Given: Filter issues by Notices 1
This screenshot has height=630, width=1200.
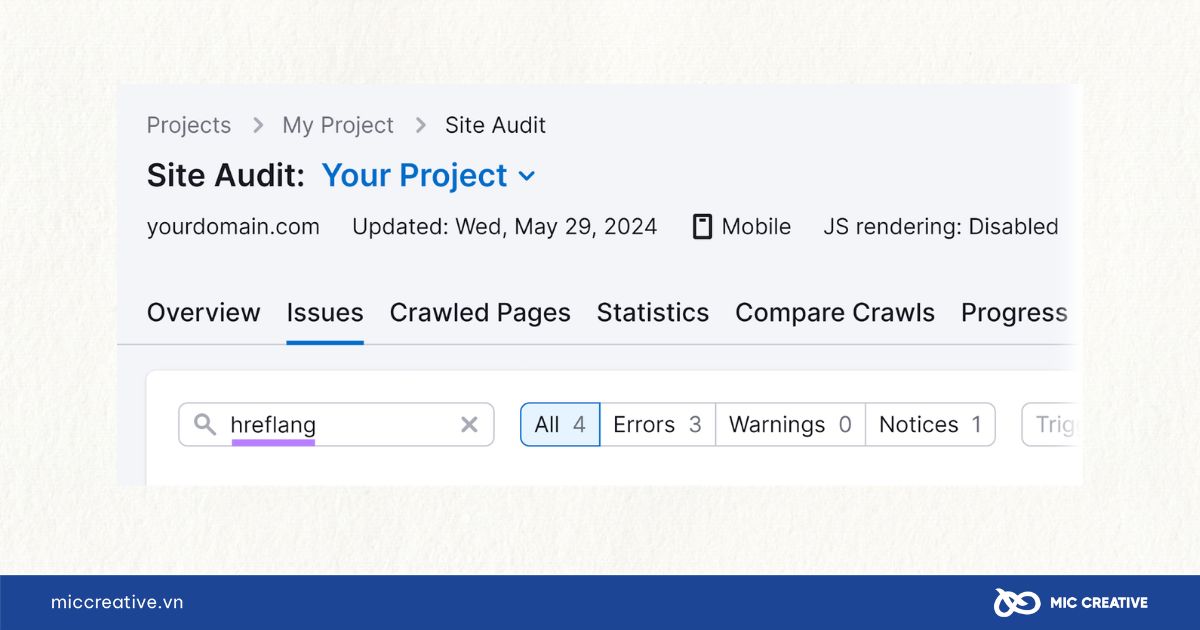Looking at the screenshot, I should click(x=930, y=425).
